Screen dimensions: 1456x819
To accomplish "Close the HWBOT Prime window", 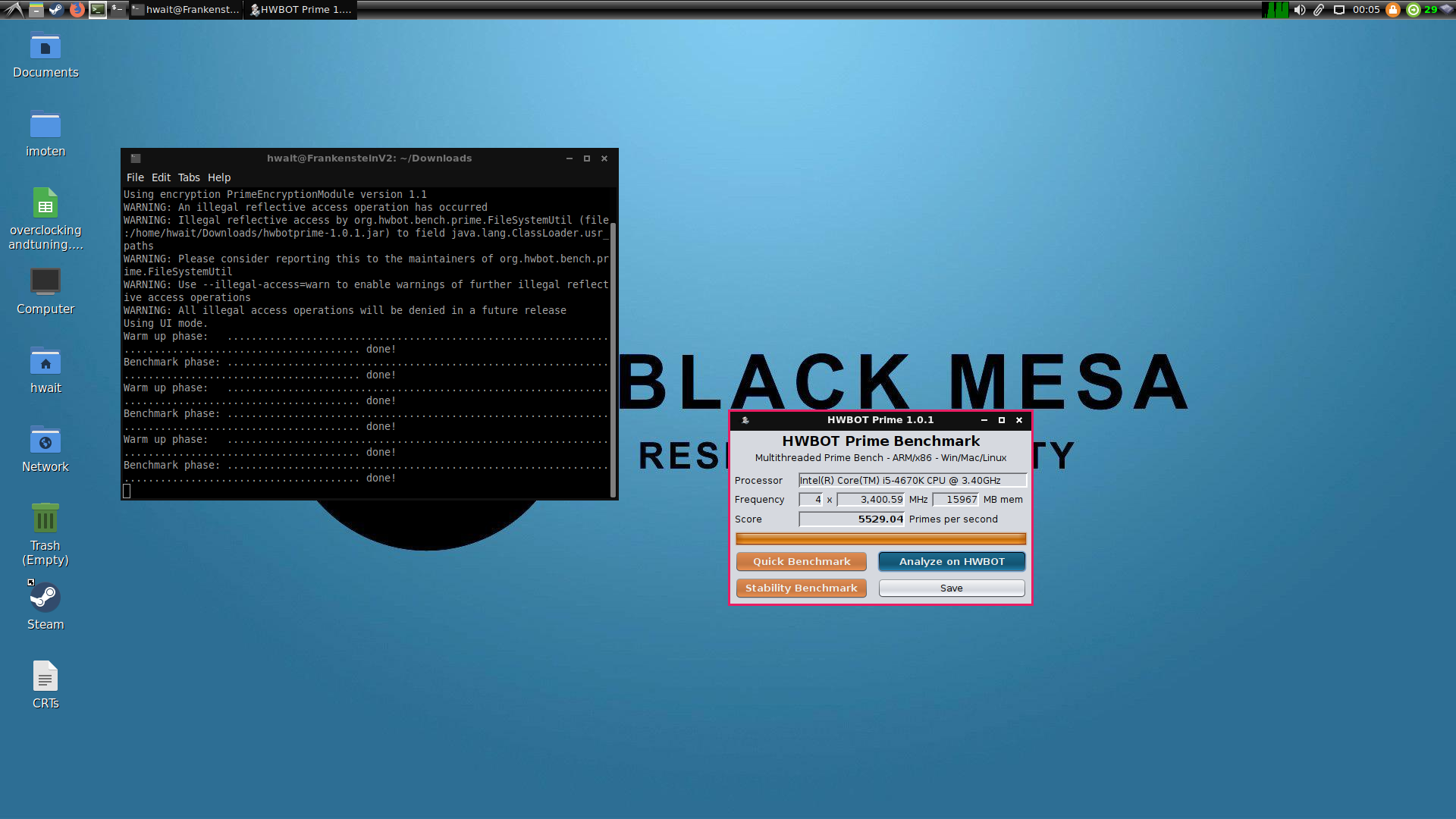I will 1019,420.
